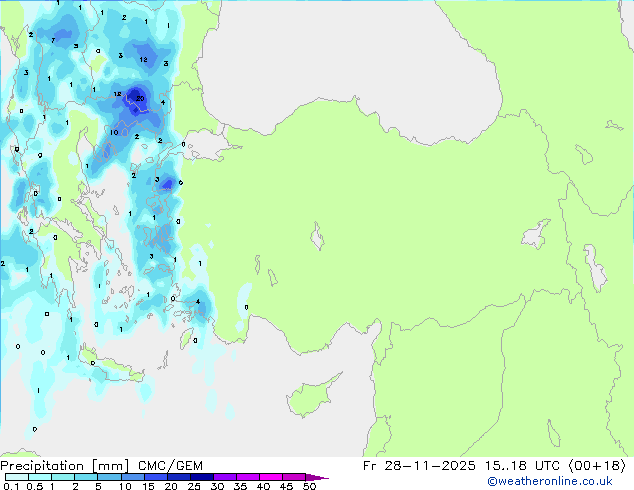Viewport: 634px width, 490px height.
Task: Click the '15..18 UTC' time range
Action: (523, 466)
